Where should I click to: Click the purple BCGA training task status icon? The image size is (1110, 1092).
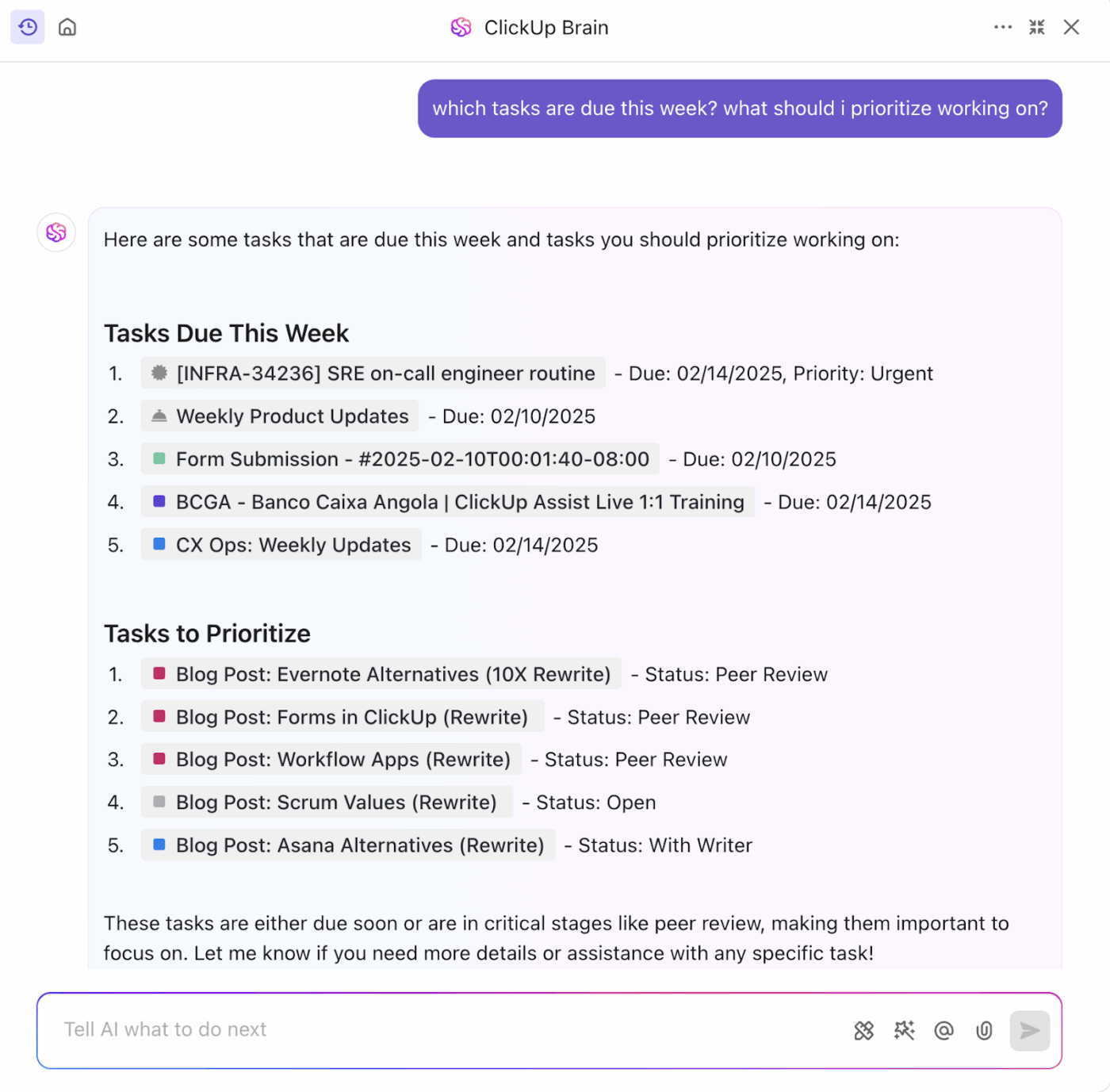click(x=158, y=501)
